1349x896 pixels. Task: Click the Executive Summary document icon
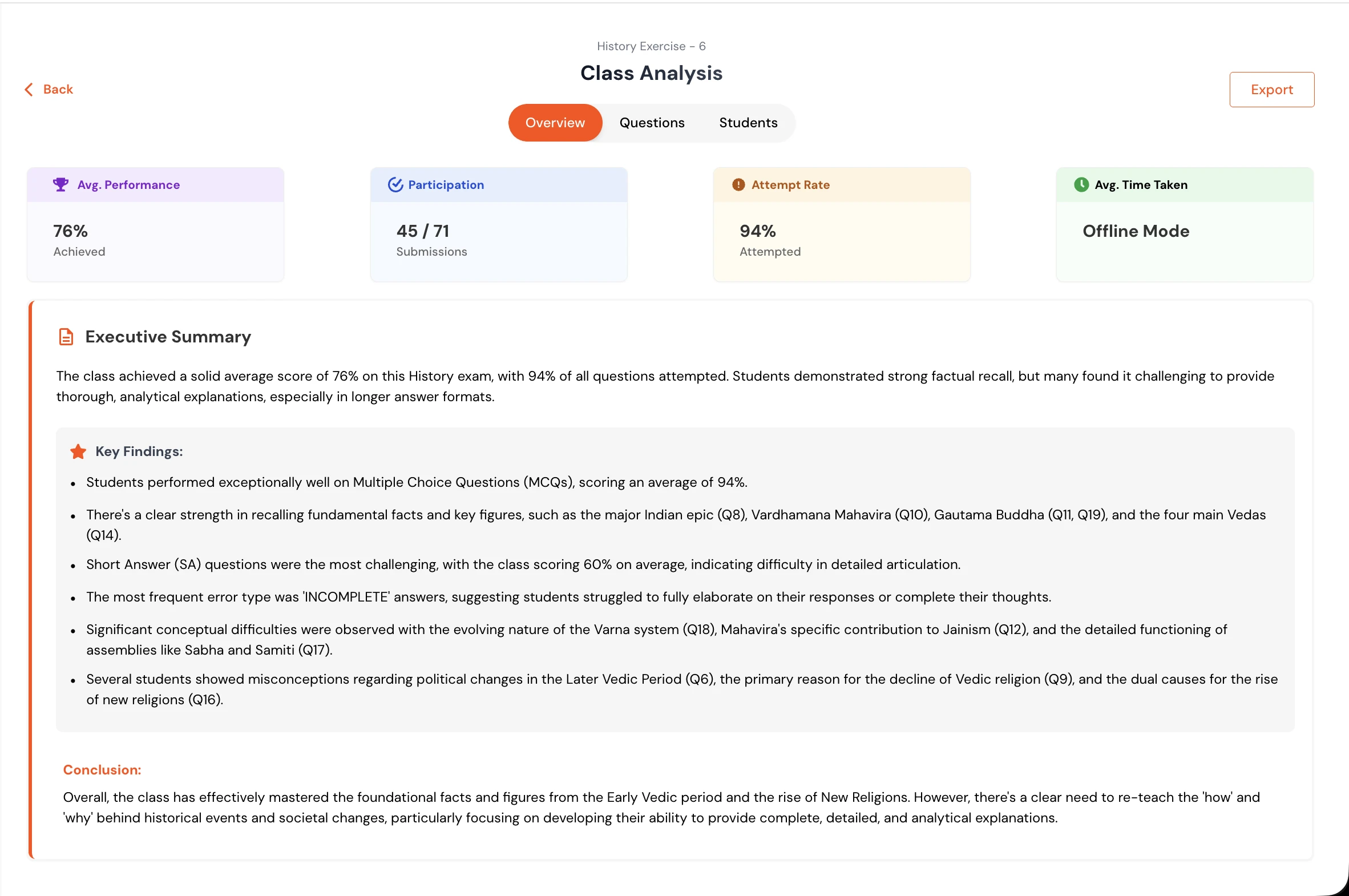point(66,337)
